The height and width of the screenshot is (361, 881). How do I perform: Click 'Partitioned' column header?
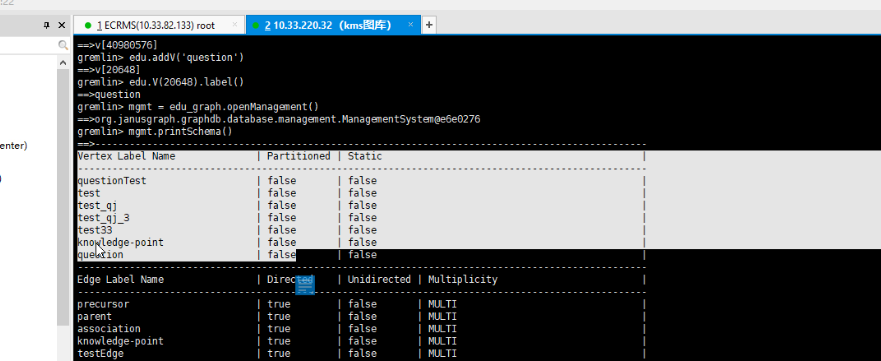tap(298, 156)
